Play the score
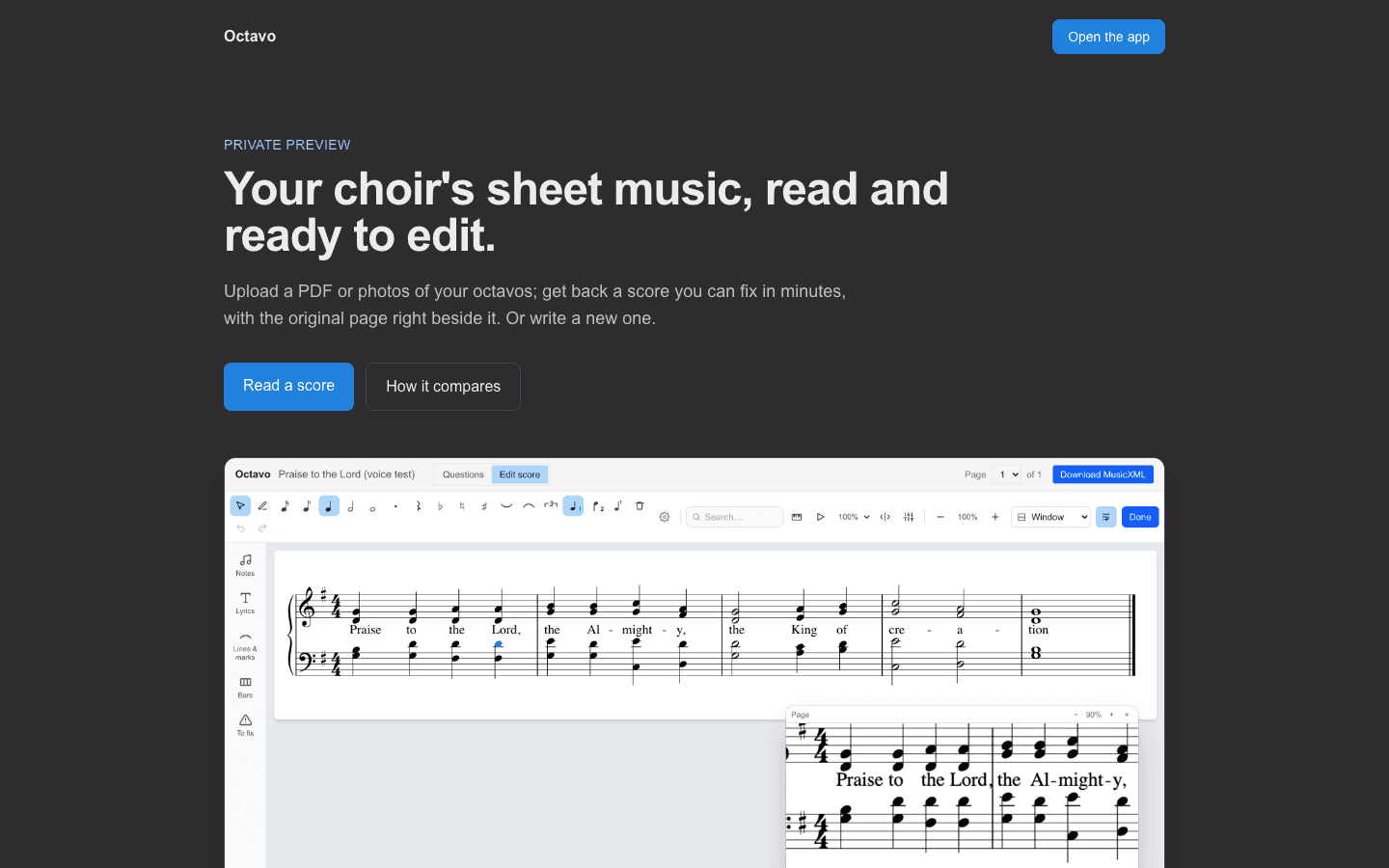Viewport: 1389px width, 868px height. pos(821,517)
